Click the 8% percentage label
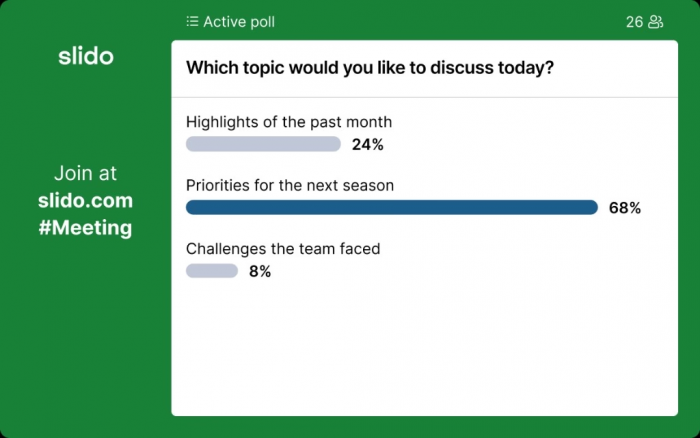Image resolution: width=700 pixels, height=438 pixels. pos(260,271)
